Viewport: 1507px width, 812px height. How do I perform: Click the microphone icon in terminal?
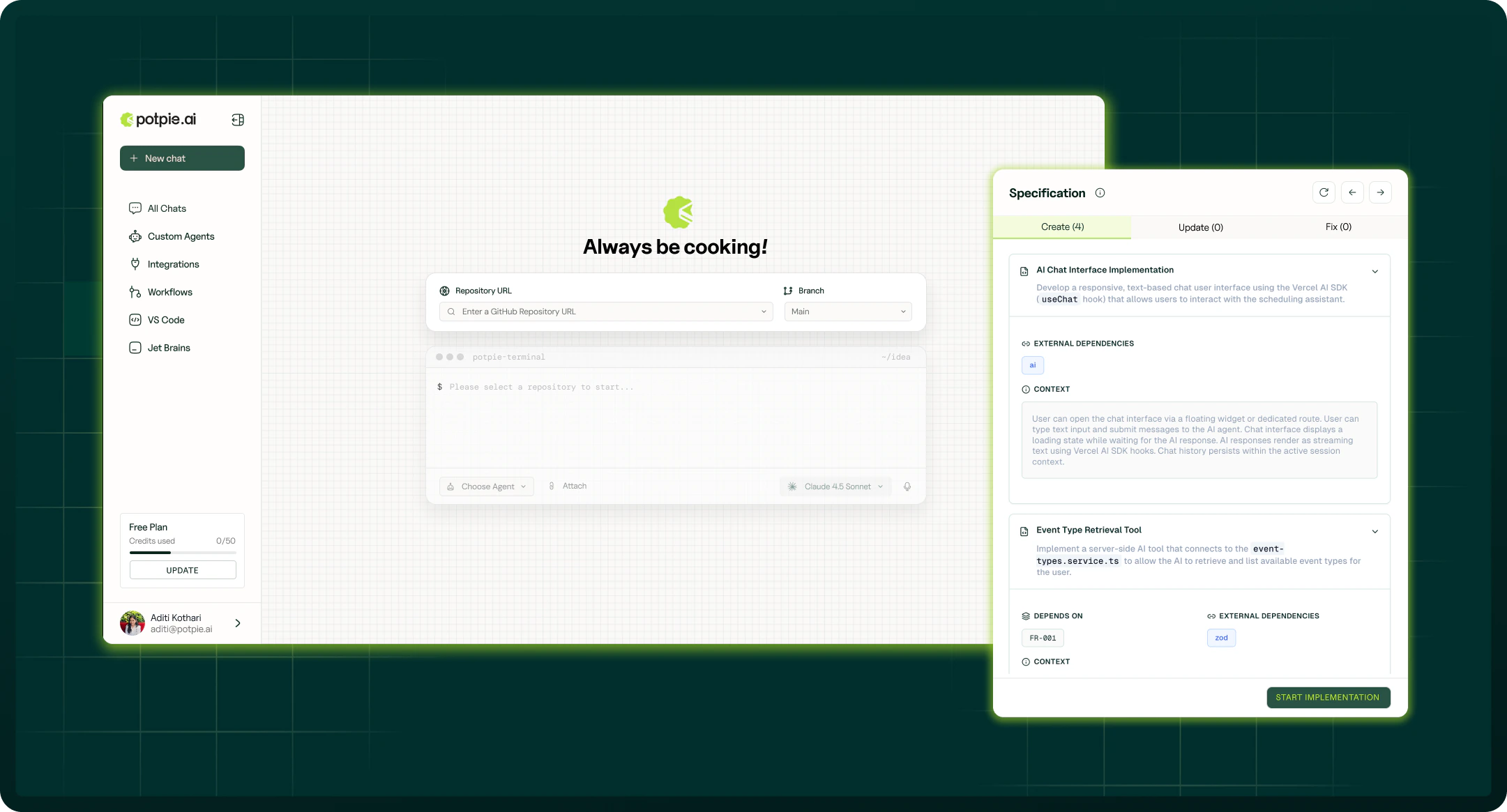coord(907,487)
